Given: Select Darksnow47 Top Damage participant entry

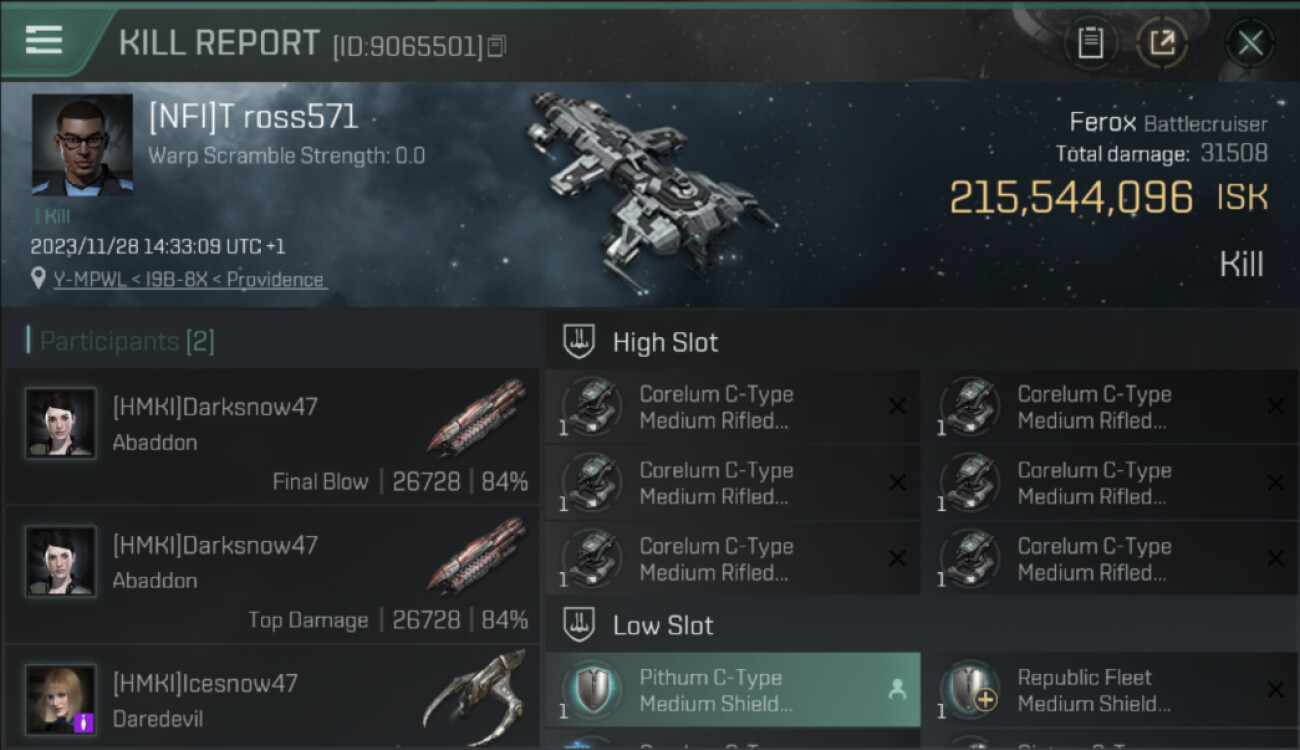Looking at the screenshot, I should (272, 574).
